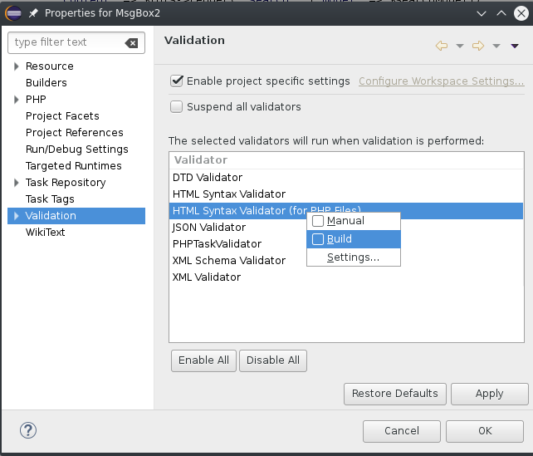This screenshot has height=456, width=533.
Task: Click Restore Defaults button
Action: (x=395, y=394)
